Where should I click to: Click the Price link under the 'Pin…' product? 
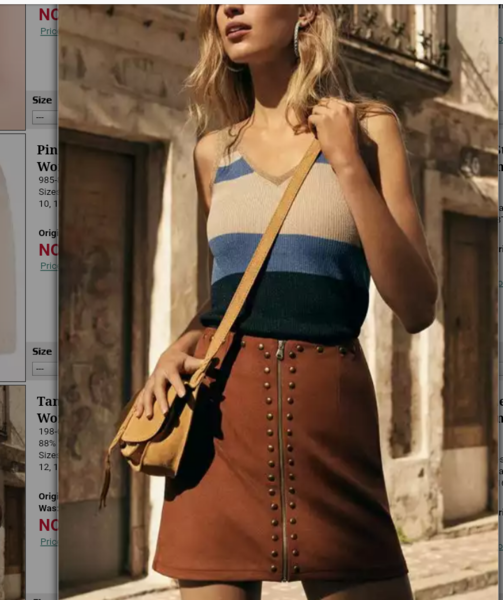49,266
